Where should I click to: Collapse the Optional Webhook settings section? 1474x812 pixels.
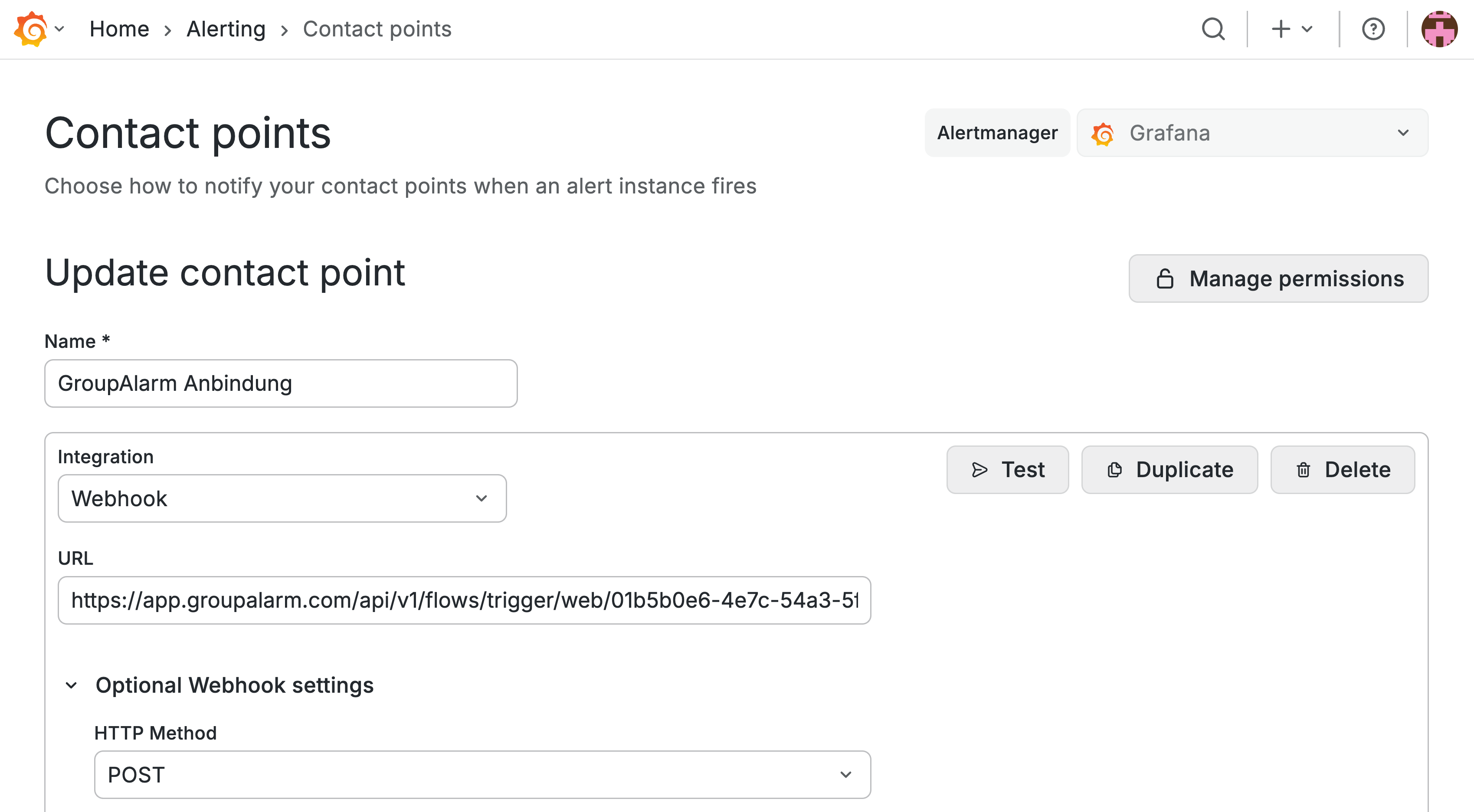[72, 685]
